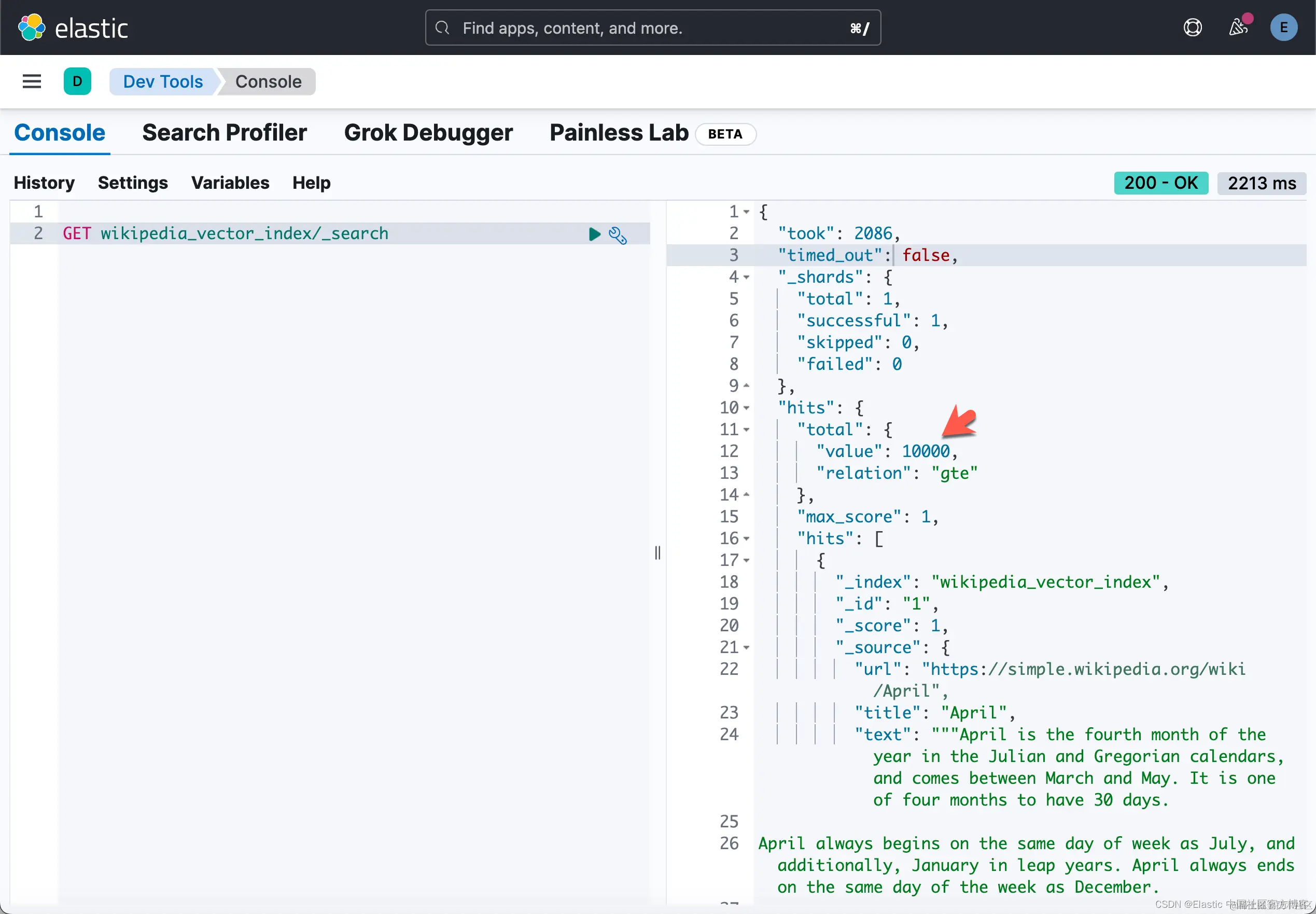Switch to the Search Profiler tab

point(225,133)
